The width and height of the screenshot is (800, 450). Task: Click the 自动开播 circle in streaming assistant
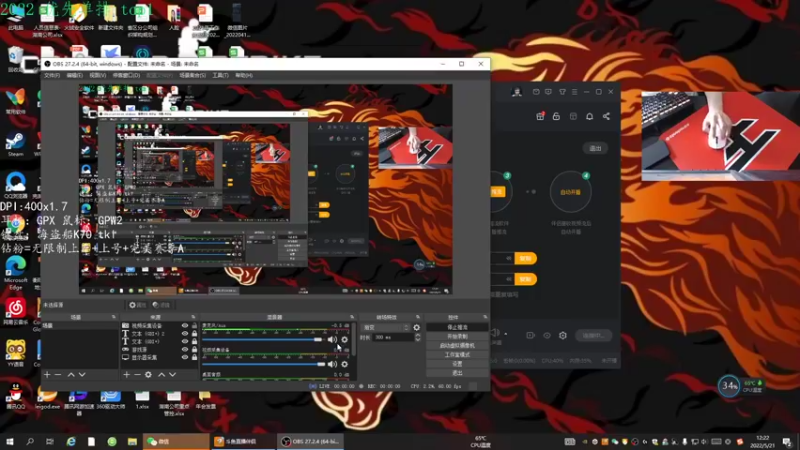tap(570, 192)
